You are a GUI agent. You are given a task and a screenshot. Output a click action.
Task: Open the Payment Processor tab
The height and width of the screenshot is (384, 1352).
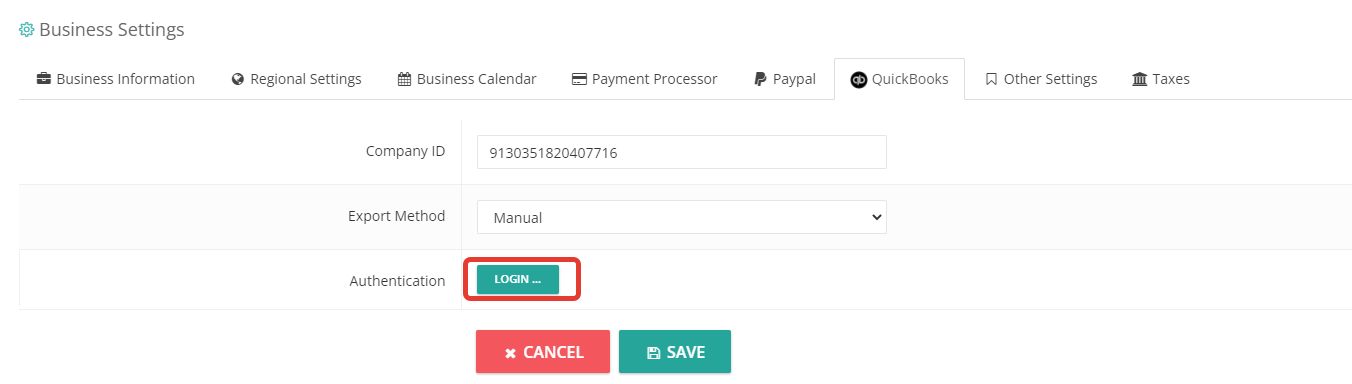[x=645, y=79]
